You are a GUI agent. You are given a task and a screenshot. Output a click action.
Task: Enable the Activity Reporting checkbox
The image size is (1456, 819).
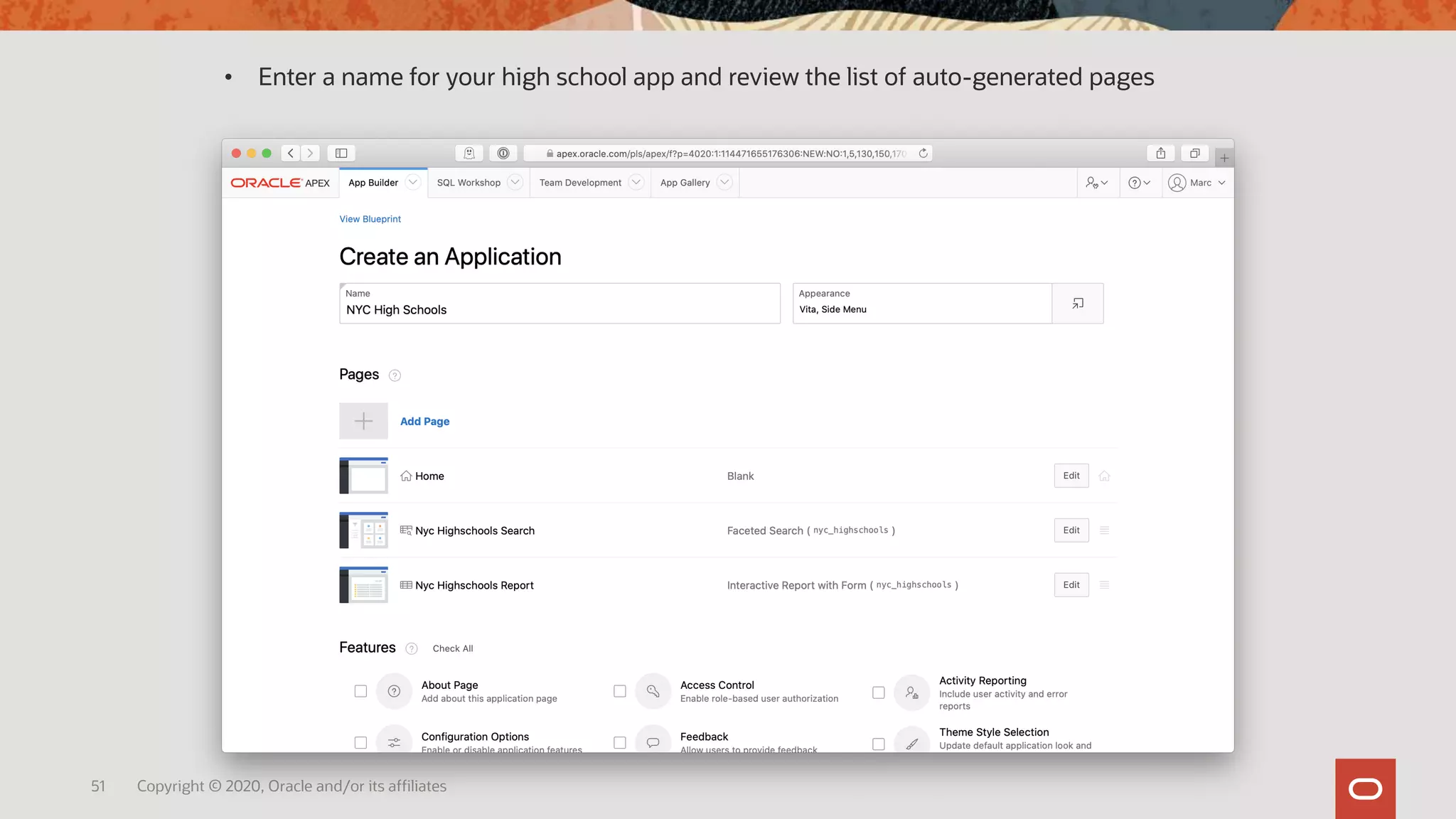click(x=878, y=692)
